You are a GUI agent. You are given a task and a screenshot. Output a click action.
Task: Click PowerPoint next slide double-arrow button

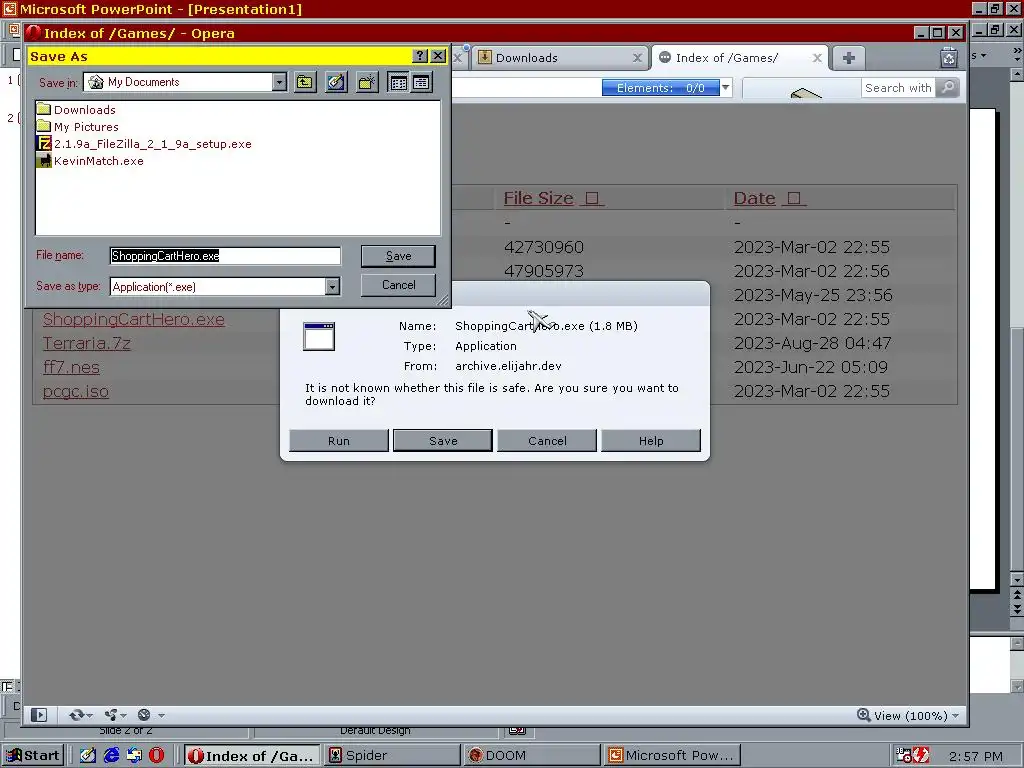pos(1017,609)
